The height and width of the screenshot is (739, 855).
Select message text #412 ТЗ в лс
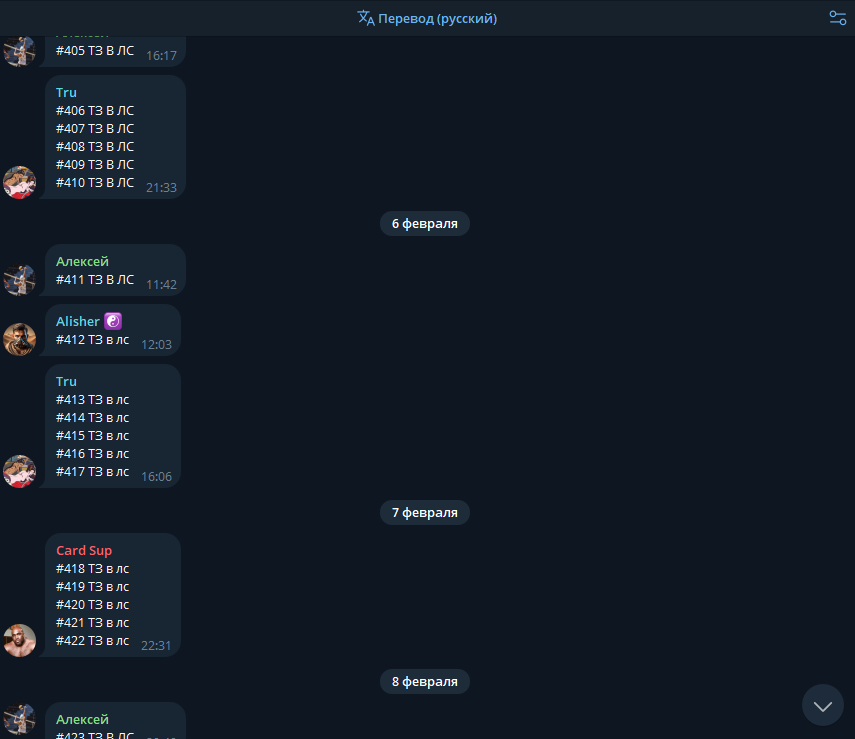coord(93,340)
